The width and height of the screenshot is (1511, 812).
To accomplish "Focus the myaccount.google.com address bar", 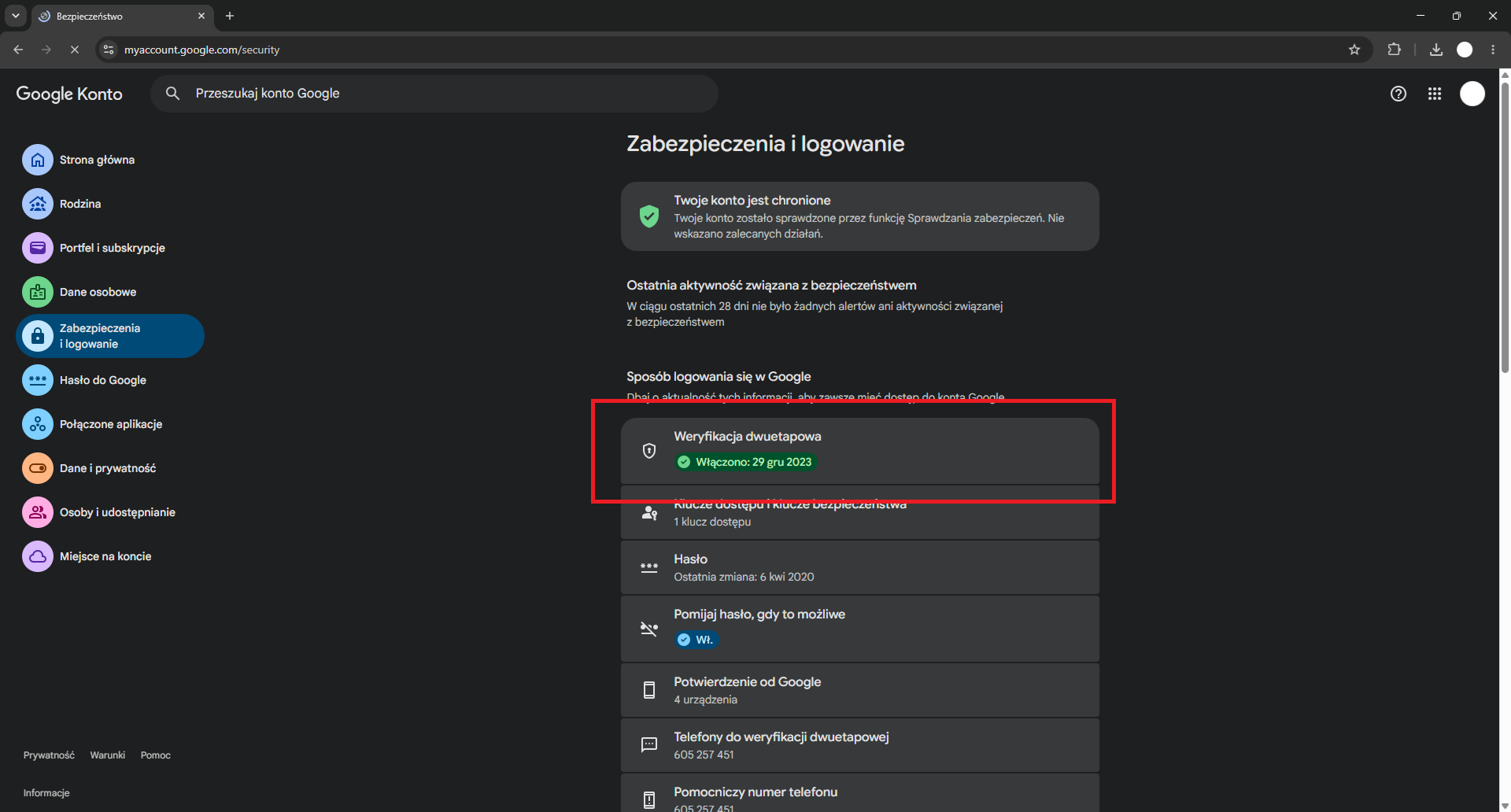I will tap(732, 50).
